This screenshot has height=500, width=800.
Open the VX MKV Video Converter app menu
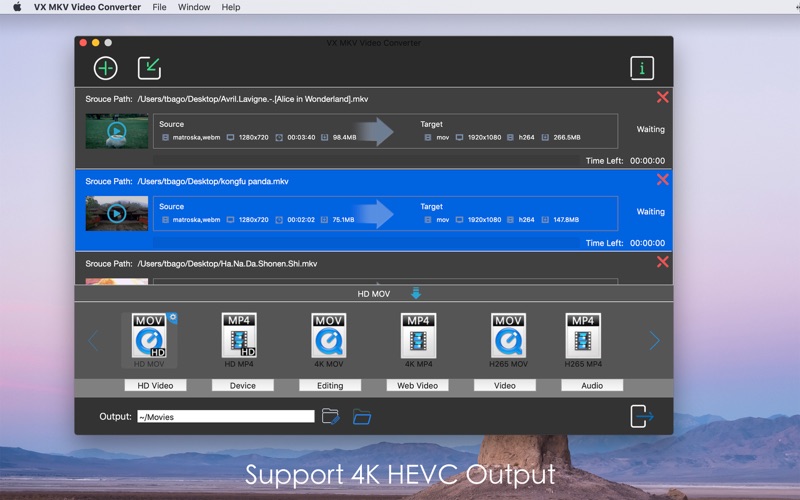pos(87,7)
